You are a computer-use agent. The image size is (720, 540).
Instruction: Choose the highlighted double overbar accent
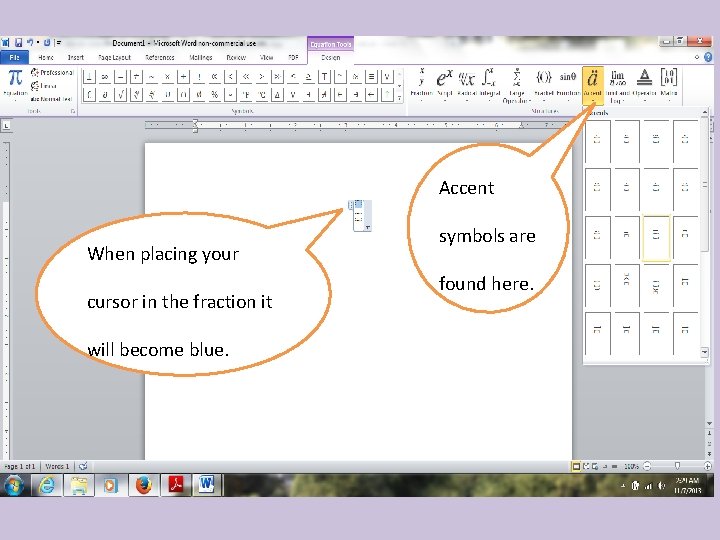point(656,238)
